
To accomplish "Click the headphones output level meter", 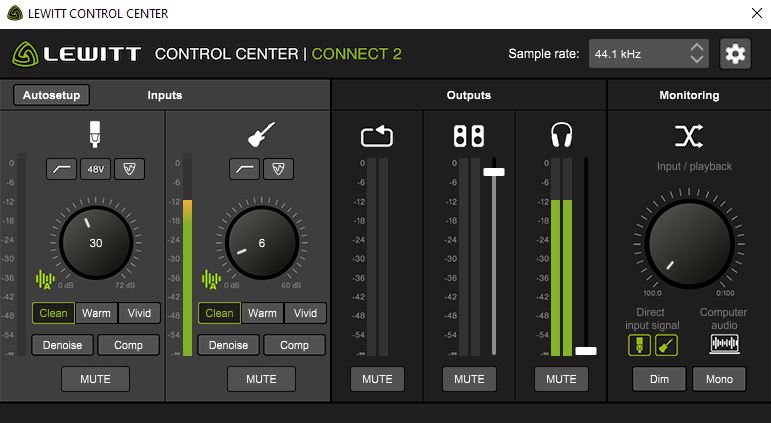I will tap(562, 257).
